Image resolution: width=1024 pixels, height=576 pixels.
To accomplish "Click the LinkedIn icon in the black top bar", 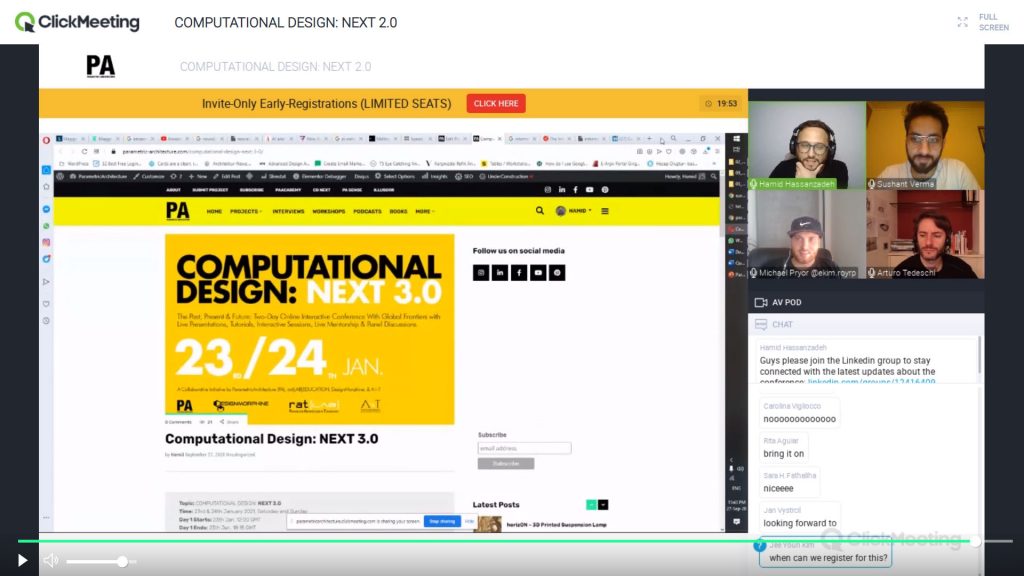I will 562,190.
